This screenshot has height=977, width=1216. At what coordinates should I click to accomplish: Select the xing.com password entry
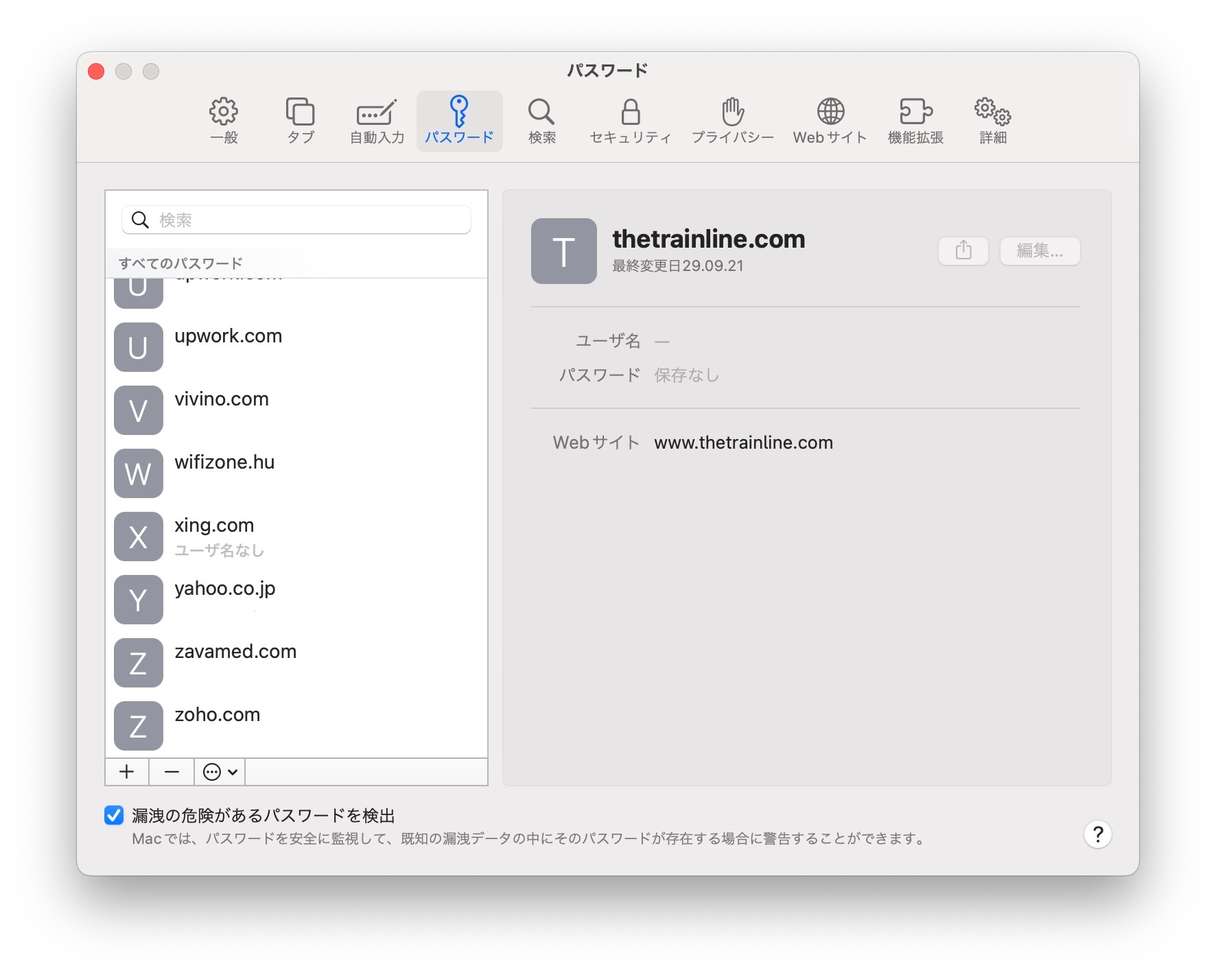(296, 536)
